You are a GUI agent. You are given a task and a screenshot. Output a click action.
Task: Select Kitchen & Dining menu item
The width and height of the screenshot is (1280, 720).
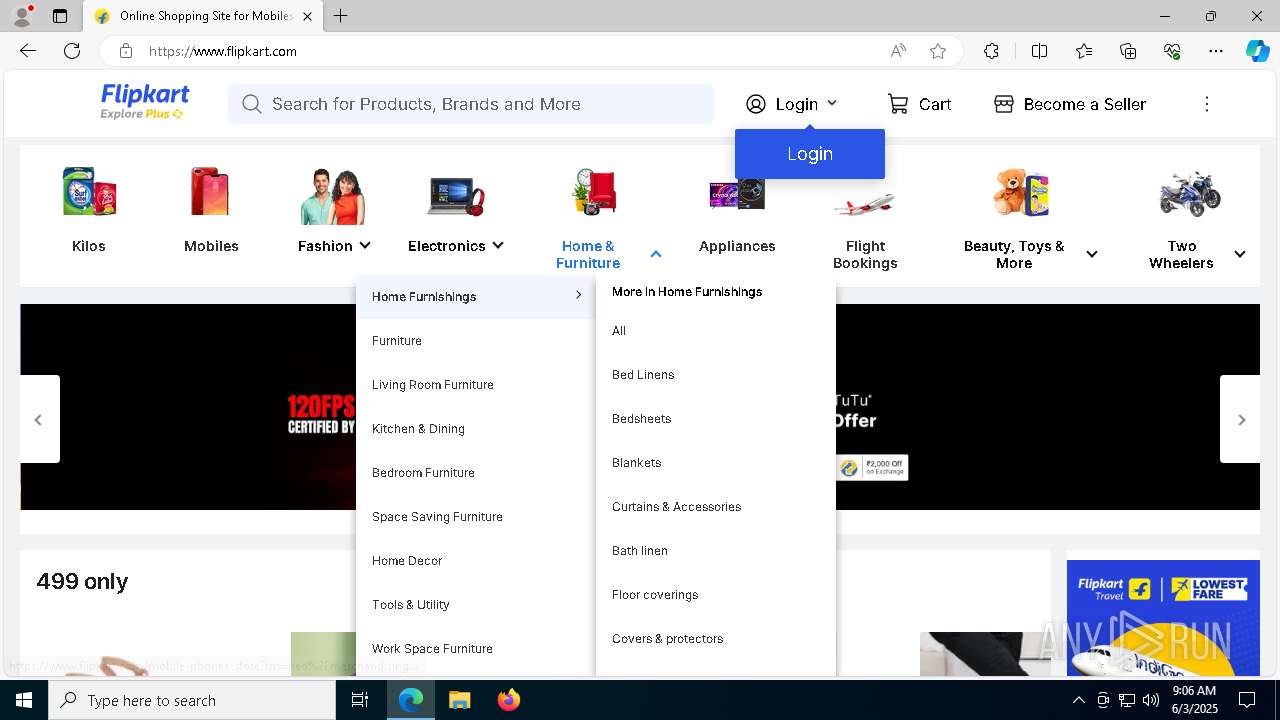[418, 429]
